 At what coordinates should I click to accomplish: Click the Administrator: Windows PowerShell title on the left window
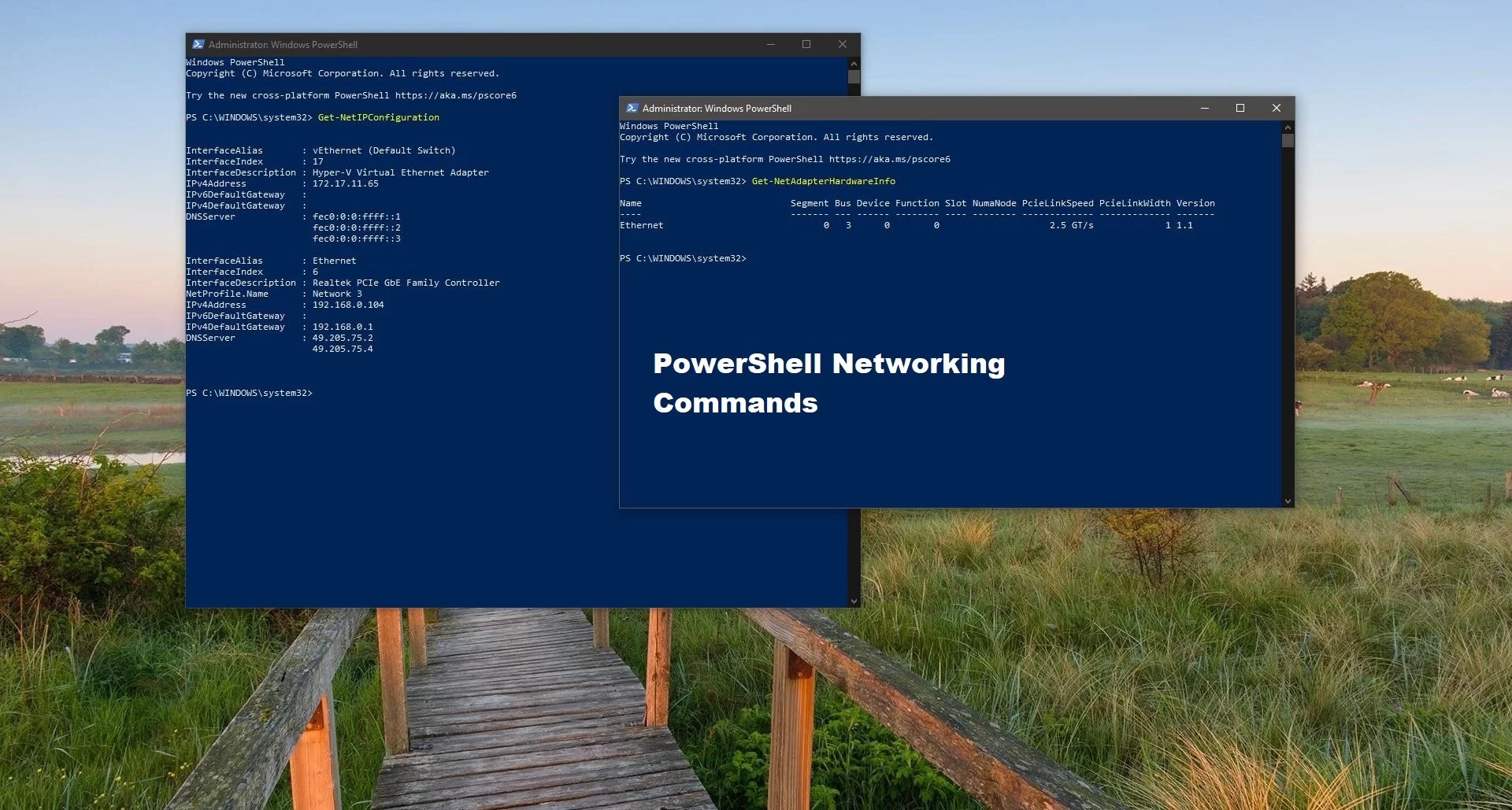pos(285,45)
